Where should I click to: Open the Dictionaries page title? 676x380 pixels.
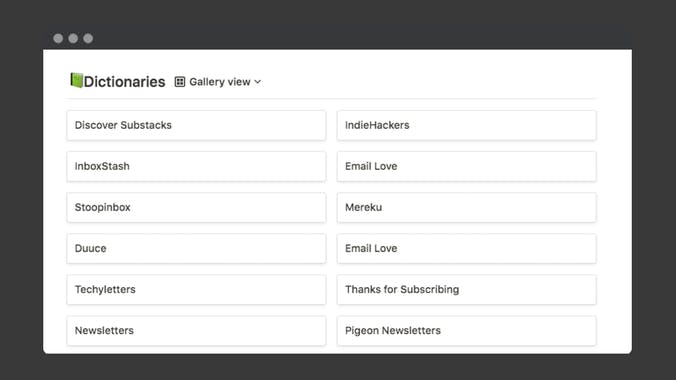124,82
